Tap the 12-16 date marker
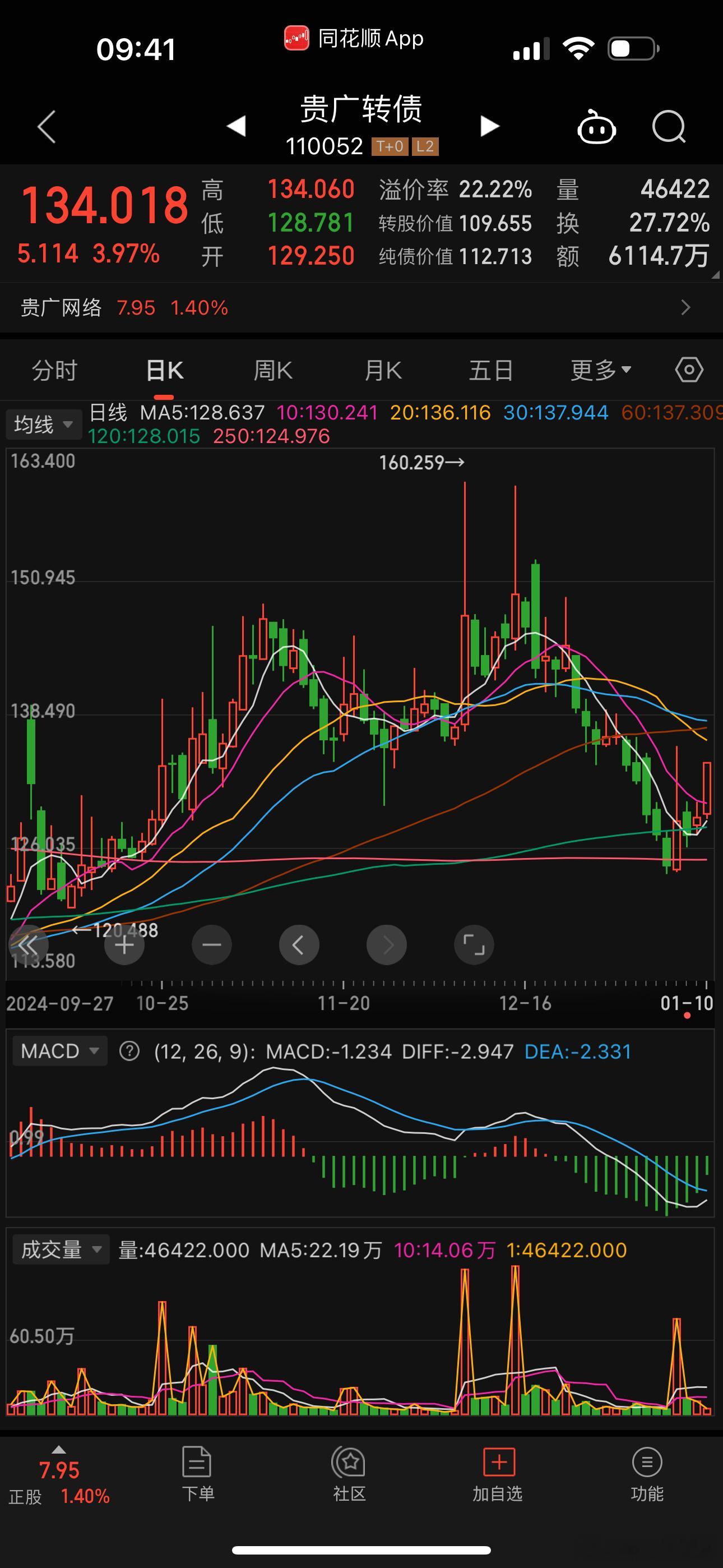 click(x=525, y=1003)
